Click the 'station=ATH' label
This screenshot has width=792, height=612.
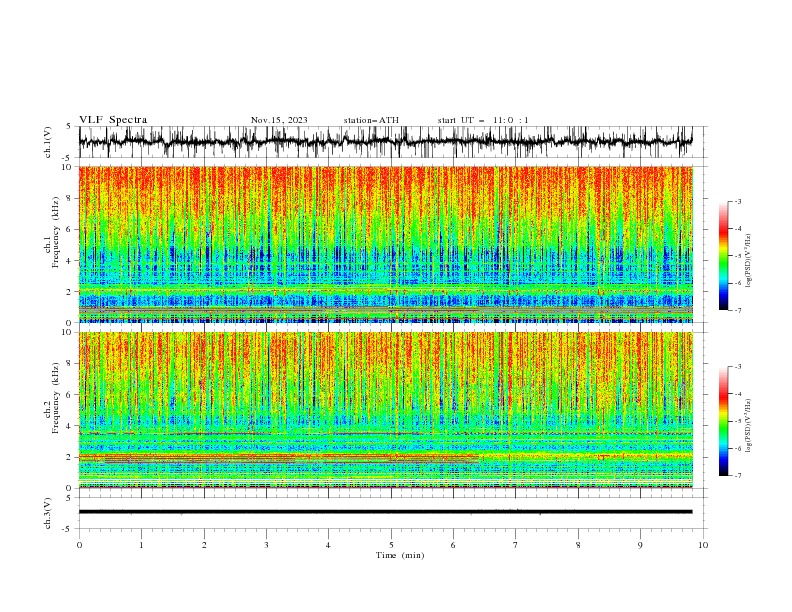pos(371,120)
